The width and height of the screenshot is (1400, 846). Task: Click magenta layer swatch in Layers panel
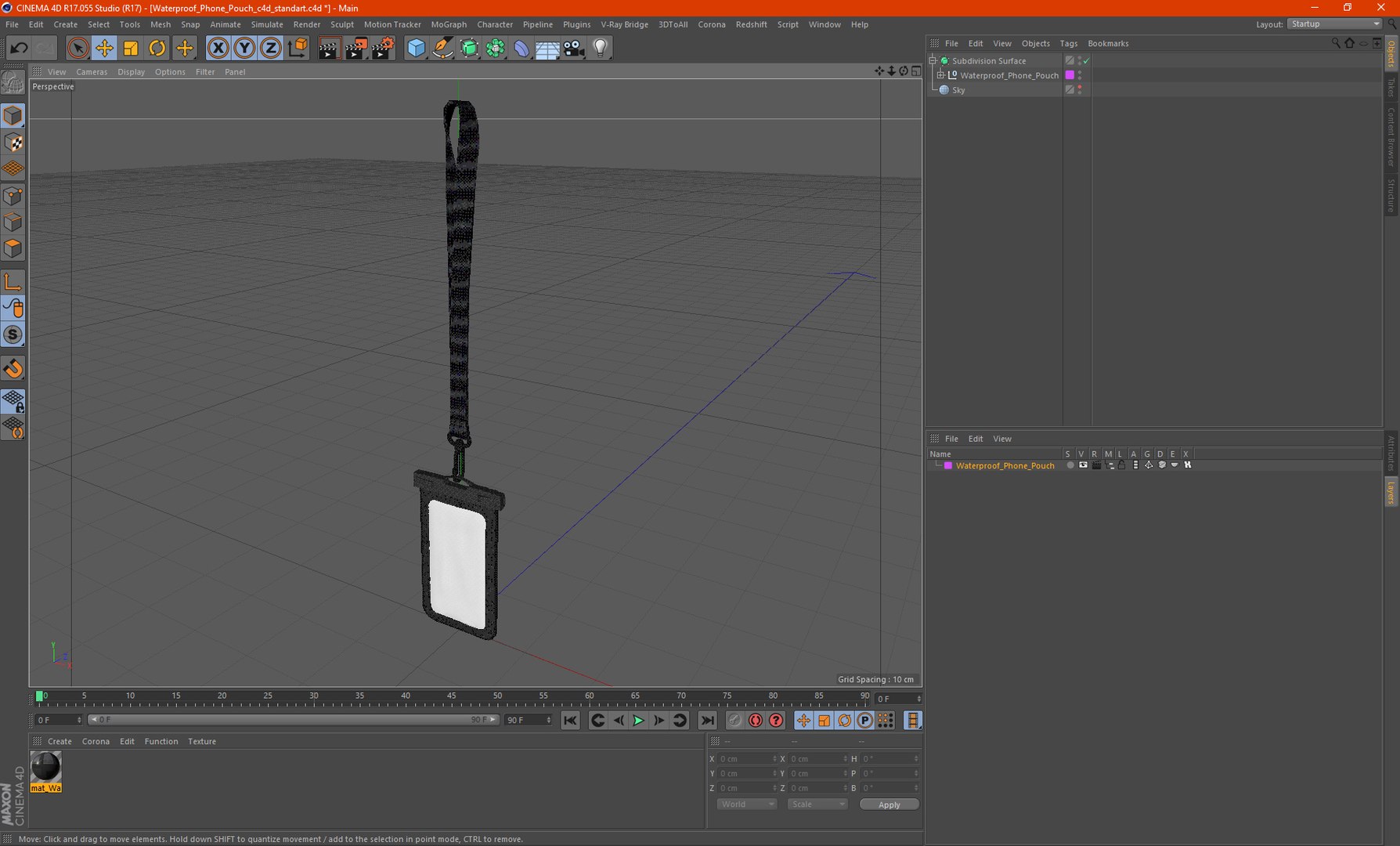(x=948, y=465)
